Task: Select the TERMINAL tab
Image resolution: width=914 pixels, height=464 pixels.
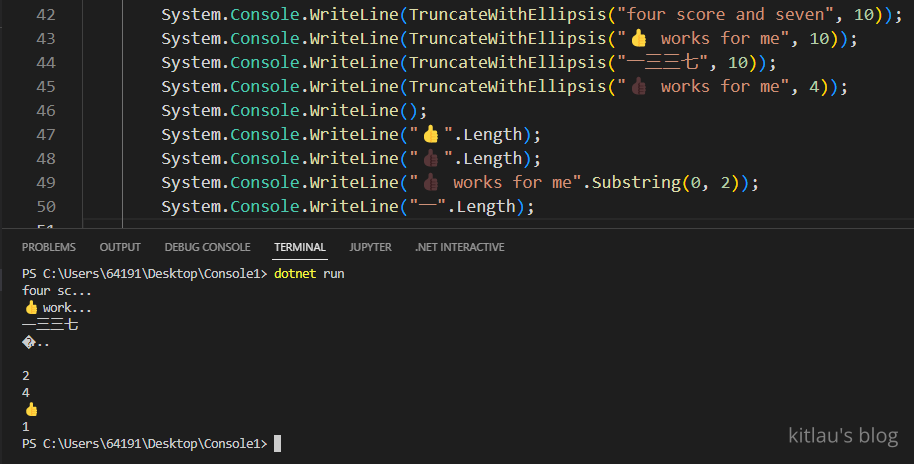Action: pos(300,247)
